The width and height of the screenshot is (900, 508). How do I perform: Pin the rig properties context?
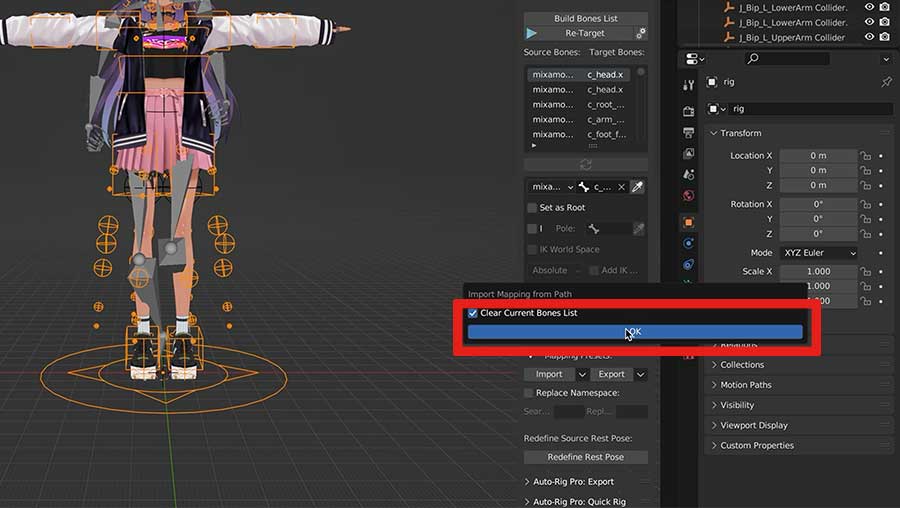[886, 82]
